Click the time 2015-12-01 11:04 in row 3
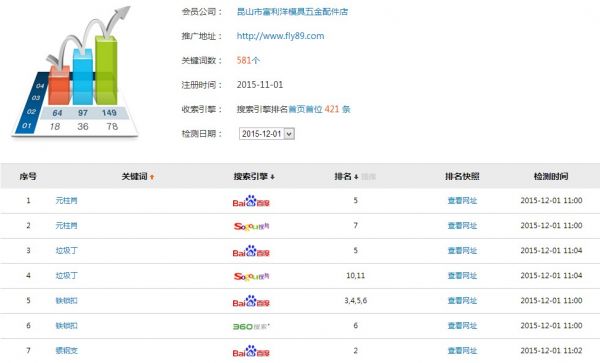Viewport: 600px width, 363px height. tap(551, 250)
